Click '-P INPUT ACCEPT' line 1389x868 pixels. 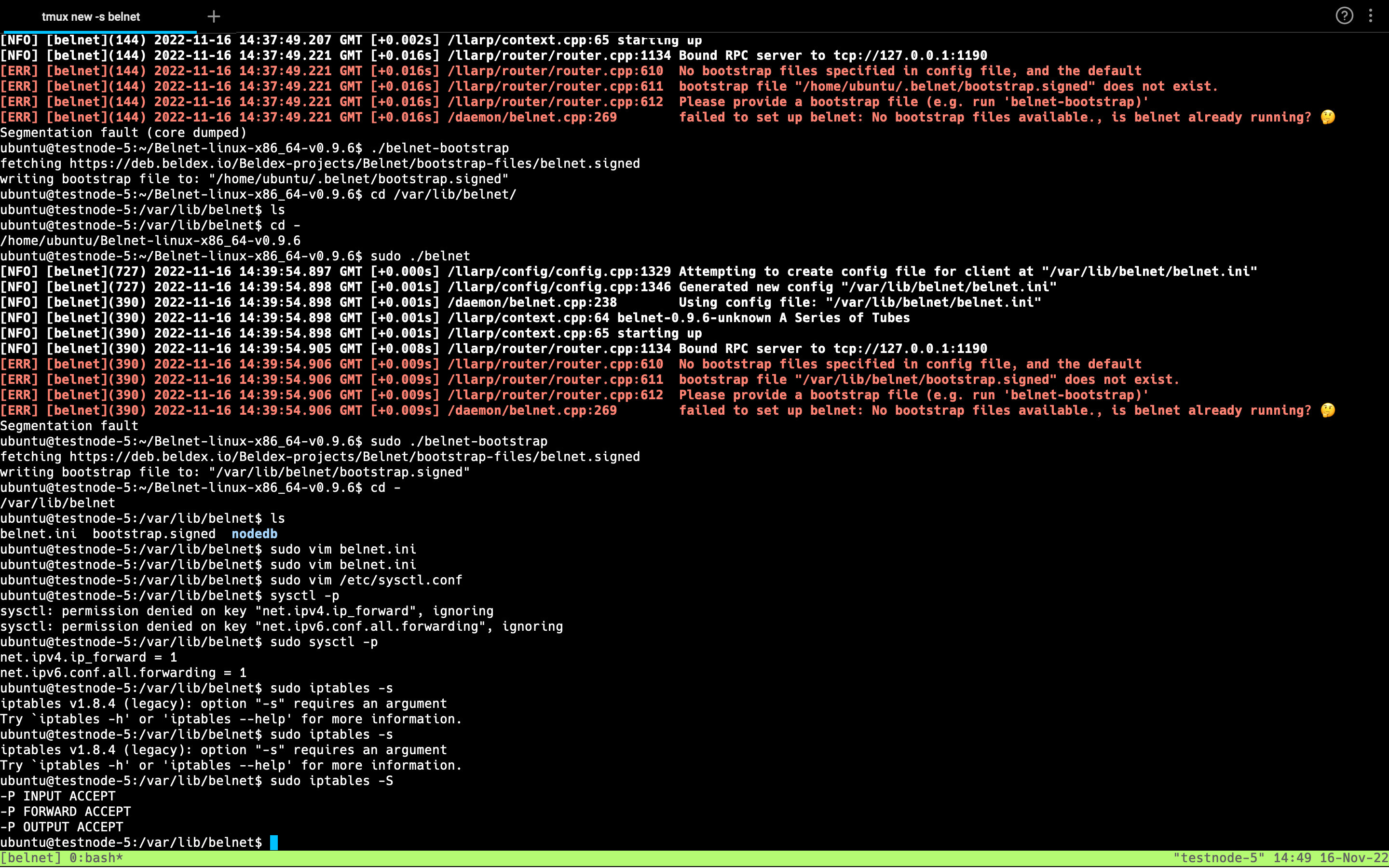pyautogui.click(x=58, y=796)
